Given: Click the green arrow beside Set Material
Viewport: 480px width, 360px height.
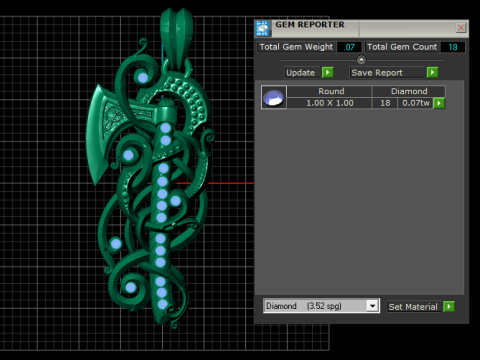Looking at the screenshot, I should (x=449, y=306).
